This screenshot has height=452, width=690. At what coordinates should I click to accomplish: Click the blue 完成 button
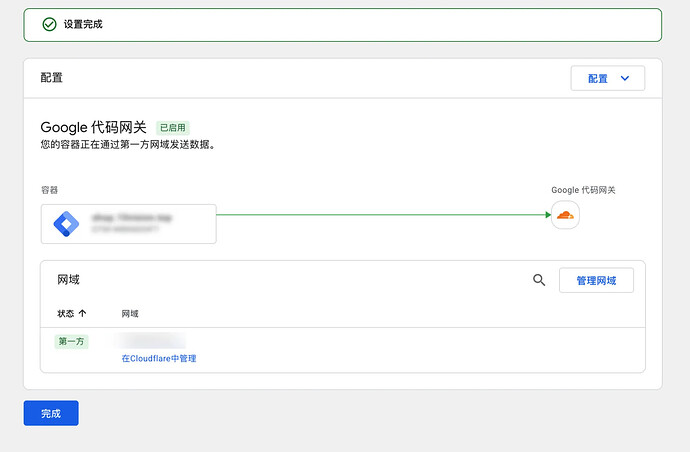point(51,413)
